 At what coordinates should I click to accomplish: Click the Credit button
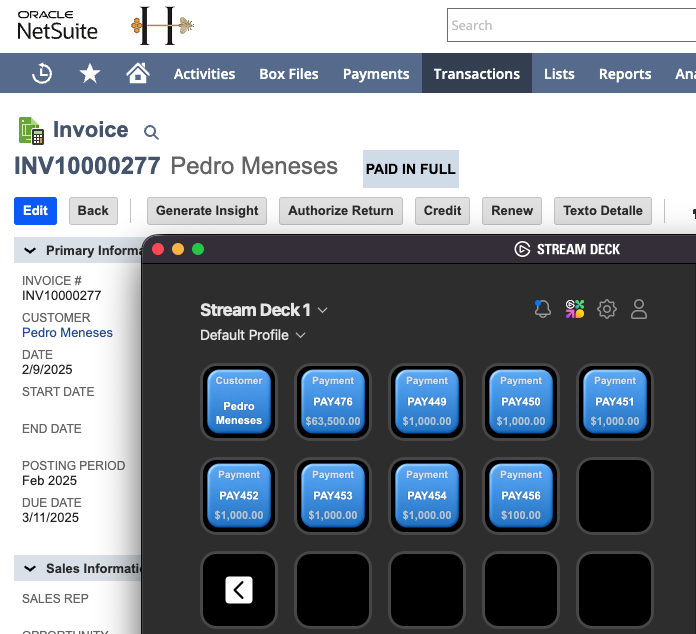click(443, 211)
